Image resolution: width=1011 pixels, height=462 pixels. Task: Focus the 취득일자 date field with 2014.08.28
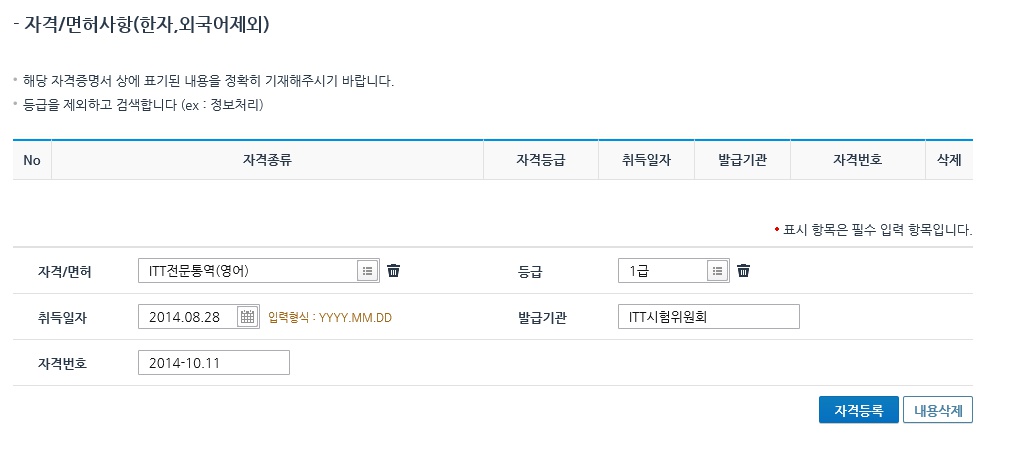click(187, 317)
